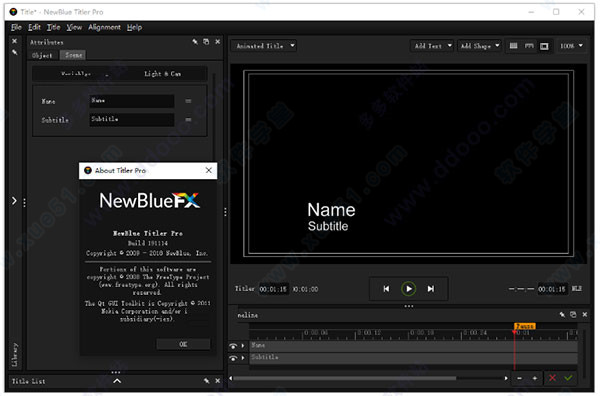This screenshot has height=396, width=600.
Task: Close the Title List panel
Action: click(217, 381)
